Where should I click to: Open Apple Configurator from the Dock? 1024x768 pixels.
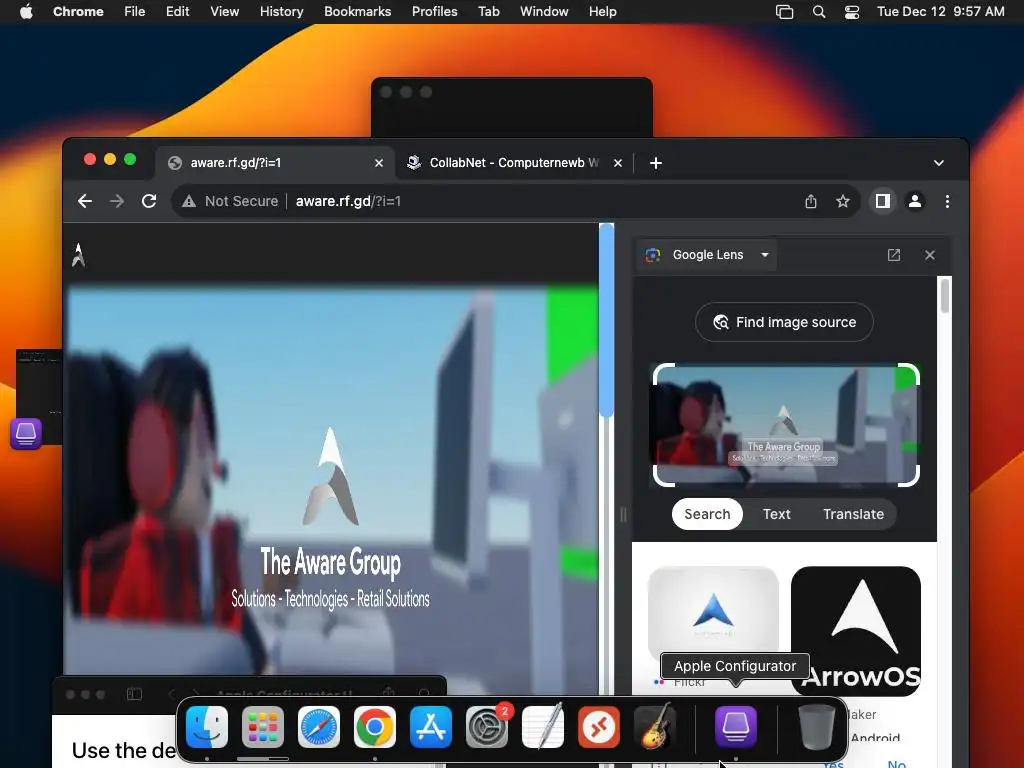coord(736,727)
